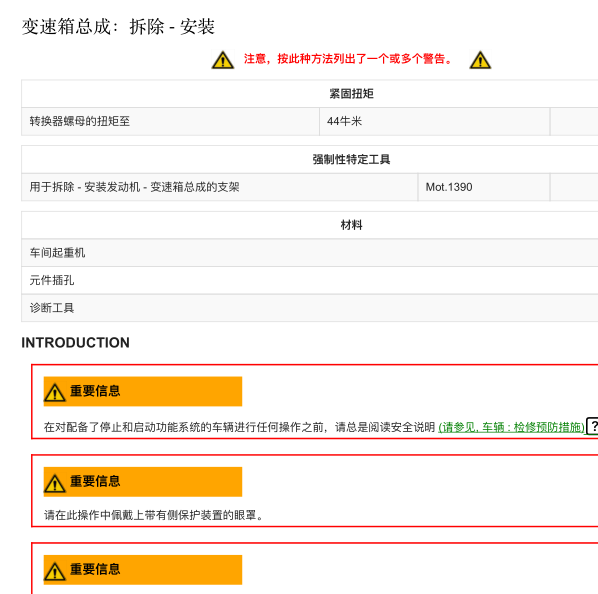Click the page title 变速箱总成: 拆除 - 安装
The height and width of the screenshot is (594, 598).
118,27
